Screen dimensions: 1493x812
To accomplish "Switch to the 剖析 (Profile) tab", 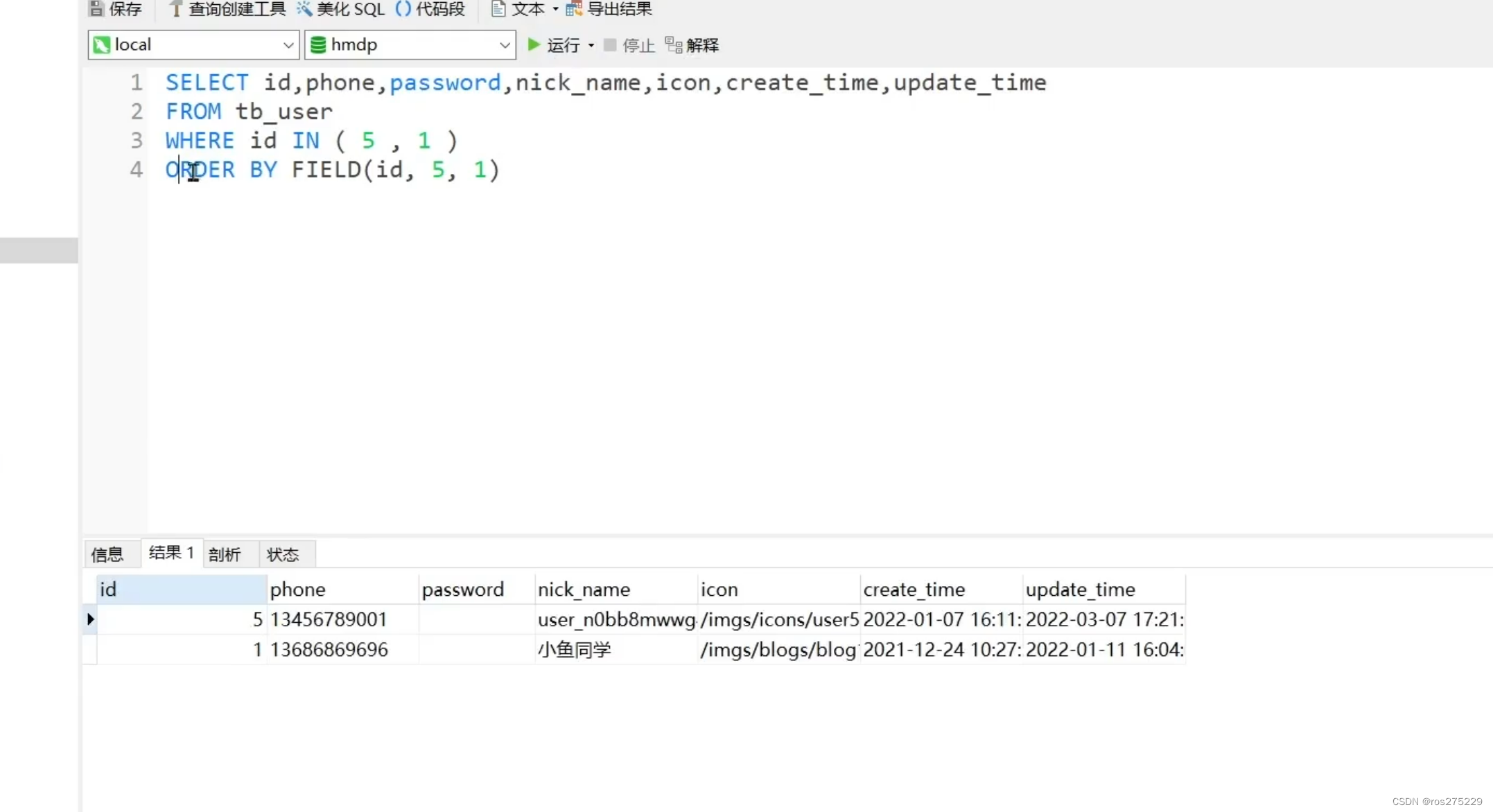I will tap(225, 554).
